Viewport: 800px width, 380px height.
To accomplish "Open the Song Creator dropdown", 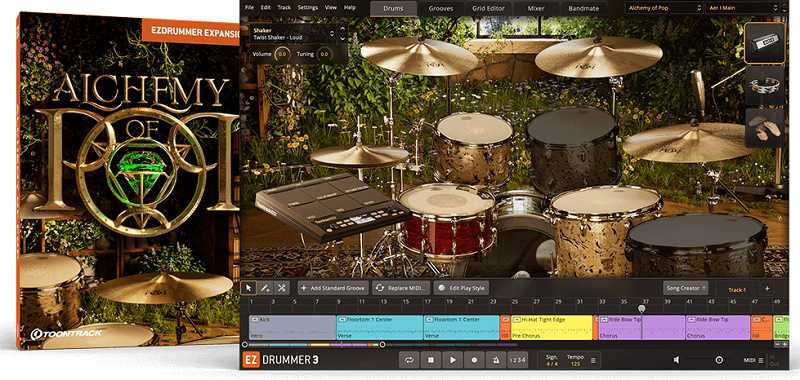I will click(685, 288).
